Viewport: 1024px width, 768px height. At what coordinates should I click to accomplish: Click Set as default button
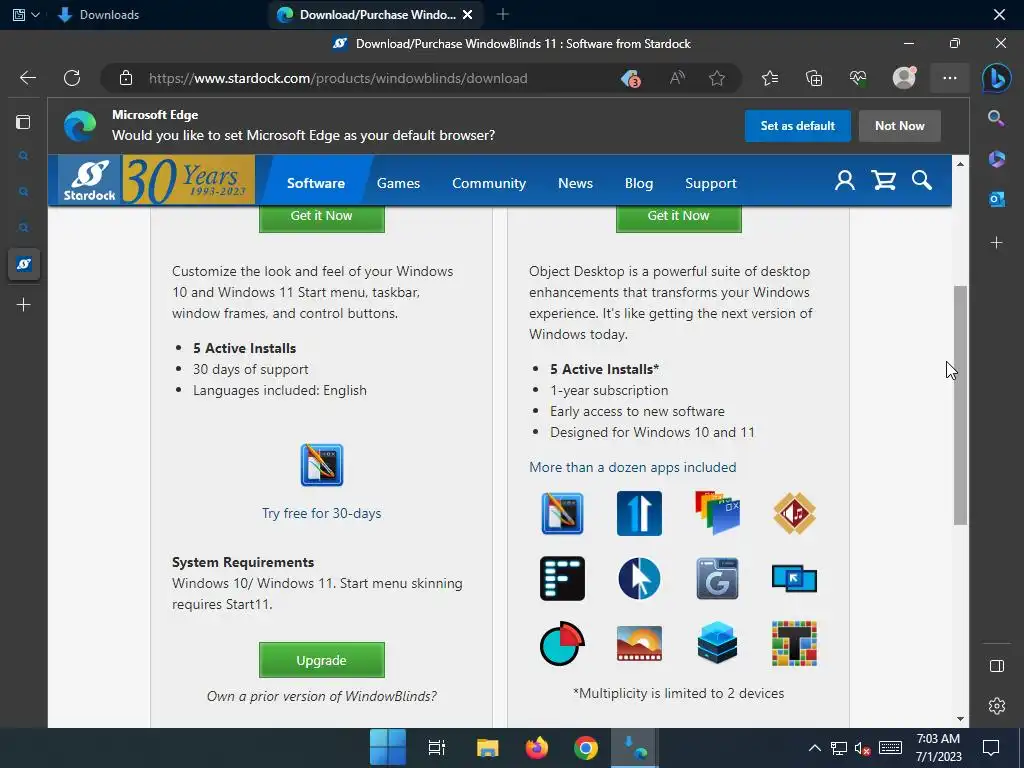797,126
